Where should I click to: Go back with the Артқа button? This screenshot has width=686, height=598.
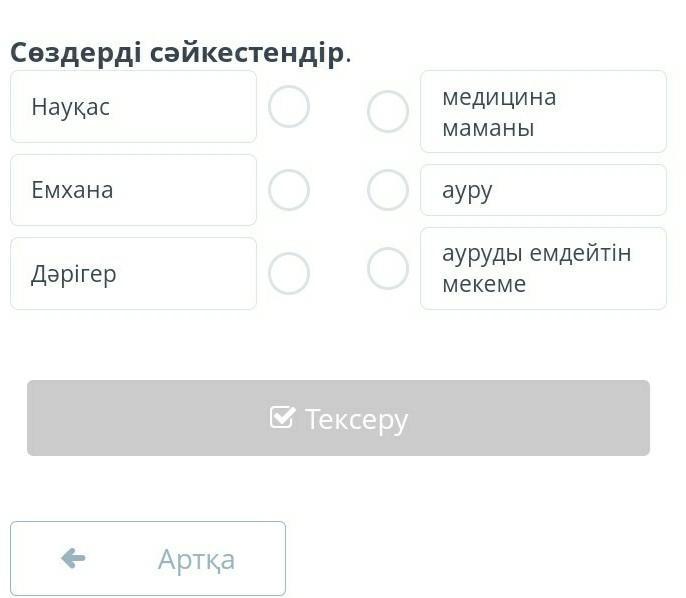[148, 558]
